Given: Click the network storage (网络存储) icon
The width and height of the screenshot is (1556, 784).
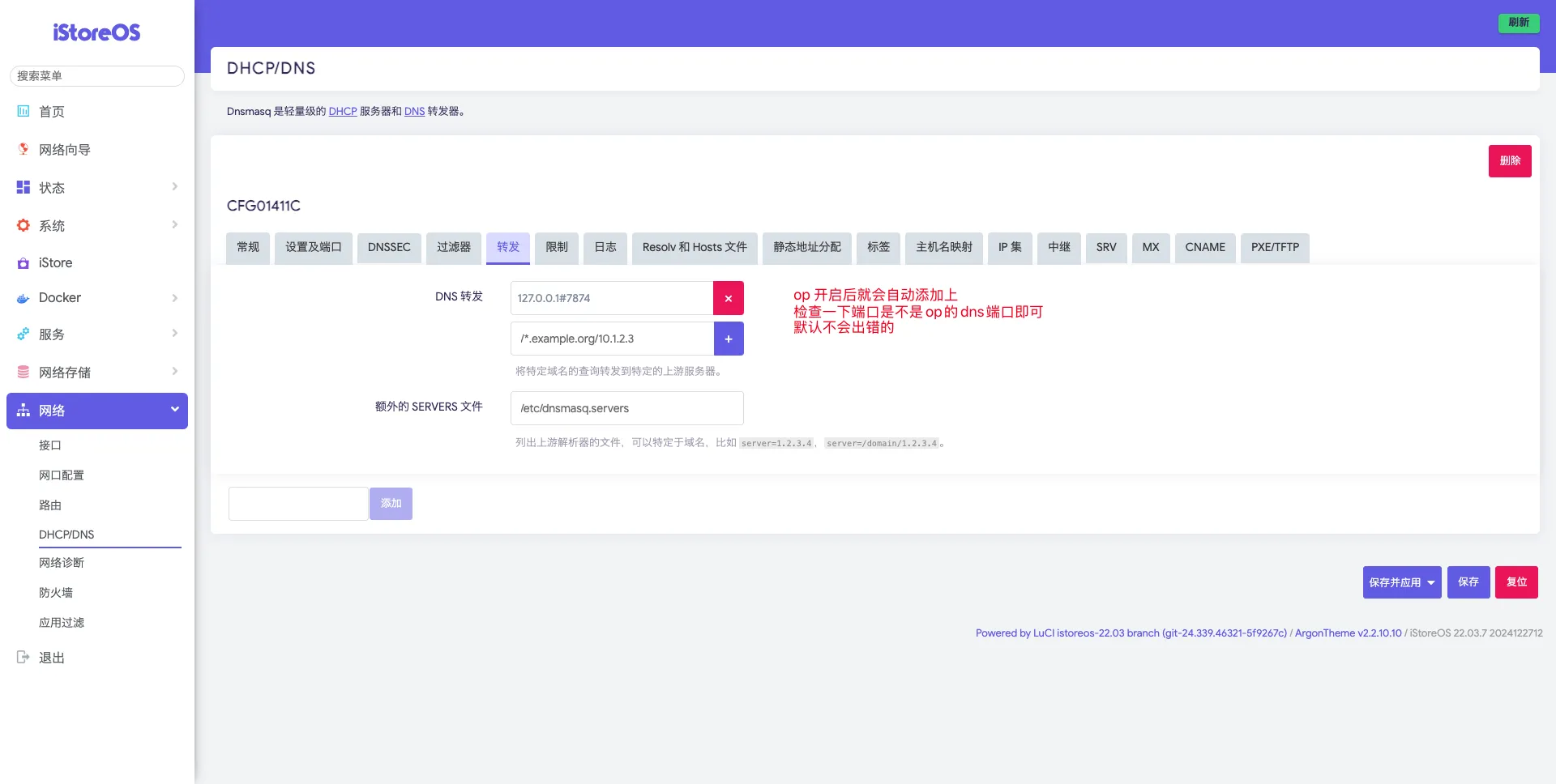Looking at the screenshot, I should pos(24,372).
